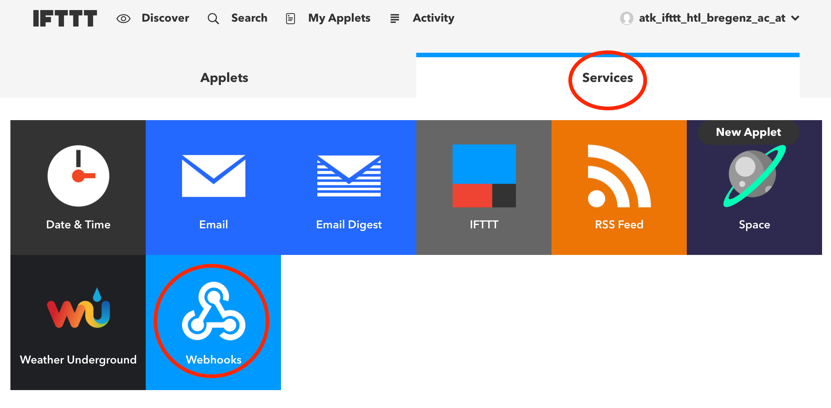Image resolution: width=831 pixels, height=408 pixels.
Task: Click the IFTTT service tile icon
Action: tap(484, 176)
